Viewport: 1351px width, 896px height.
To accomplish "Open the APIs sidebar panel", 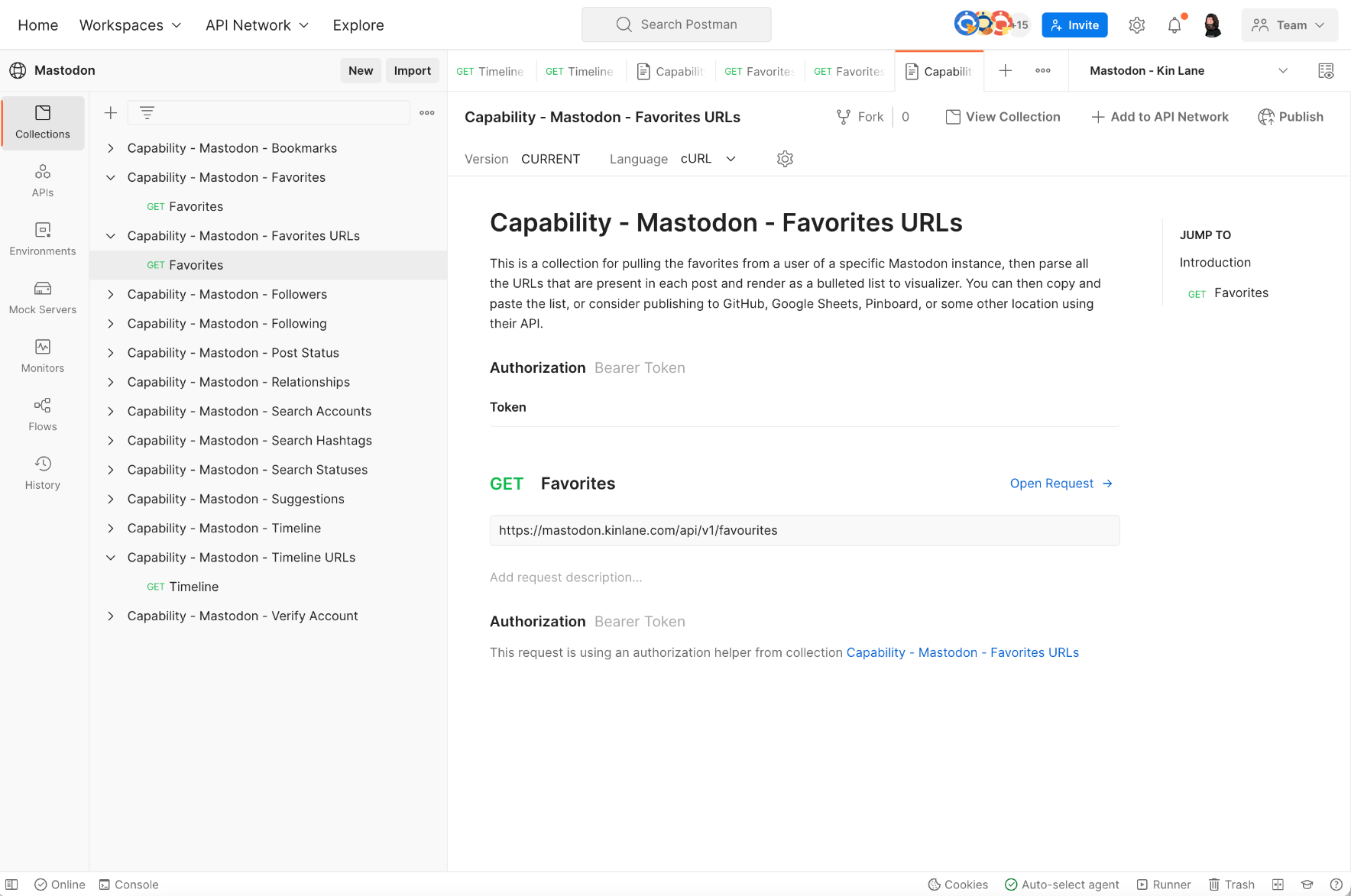I will point(43,181).
